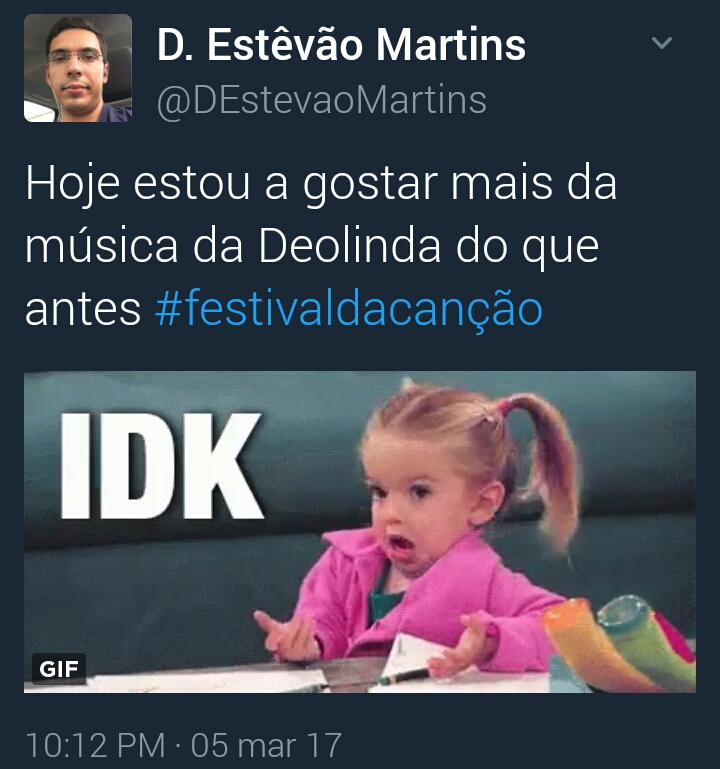
Task: Click the GIF badge on the media
Action: pos(59,669)
